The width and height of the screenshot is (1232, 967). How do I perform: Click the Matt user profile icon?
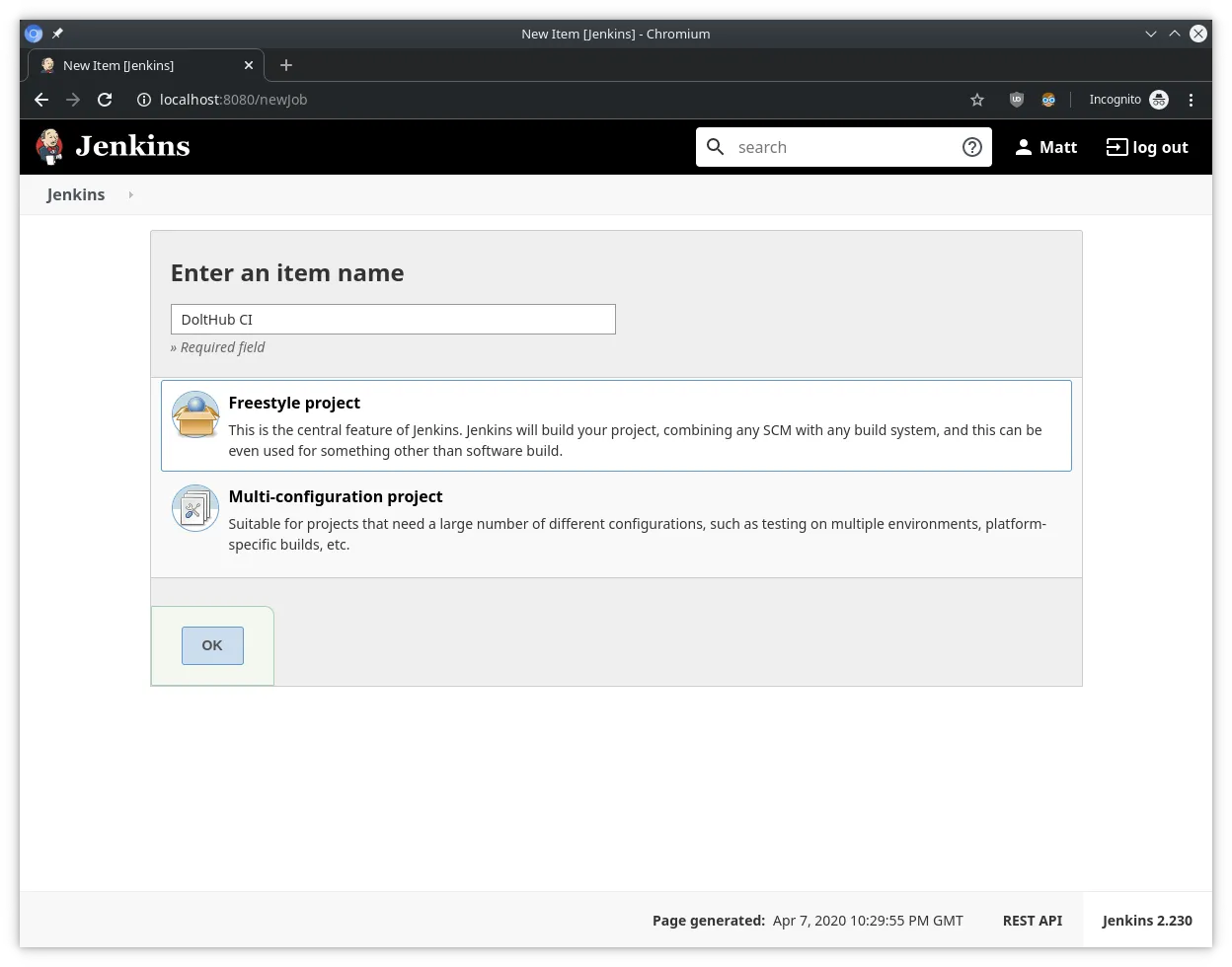(x=1024, y=146)
